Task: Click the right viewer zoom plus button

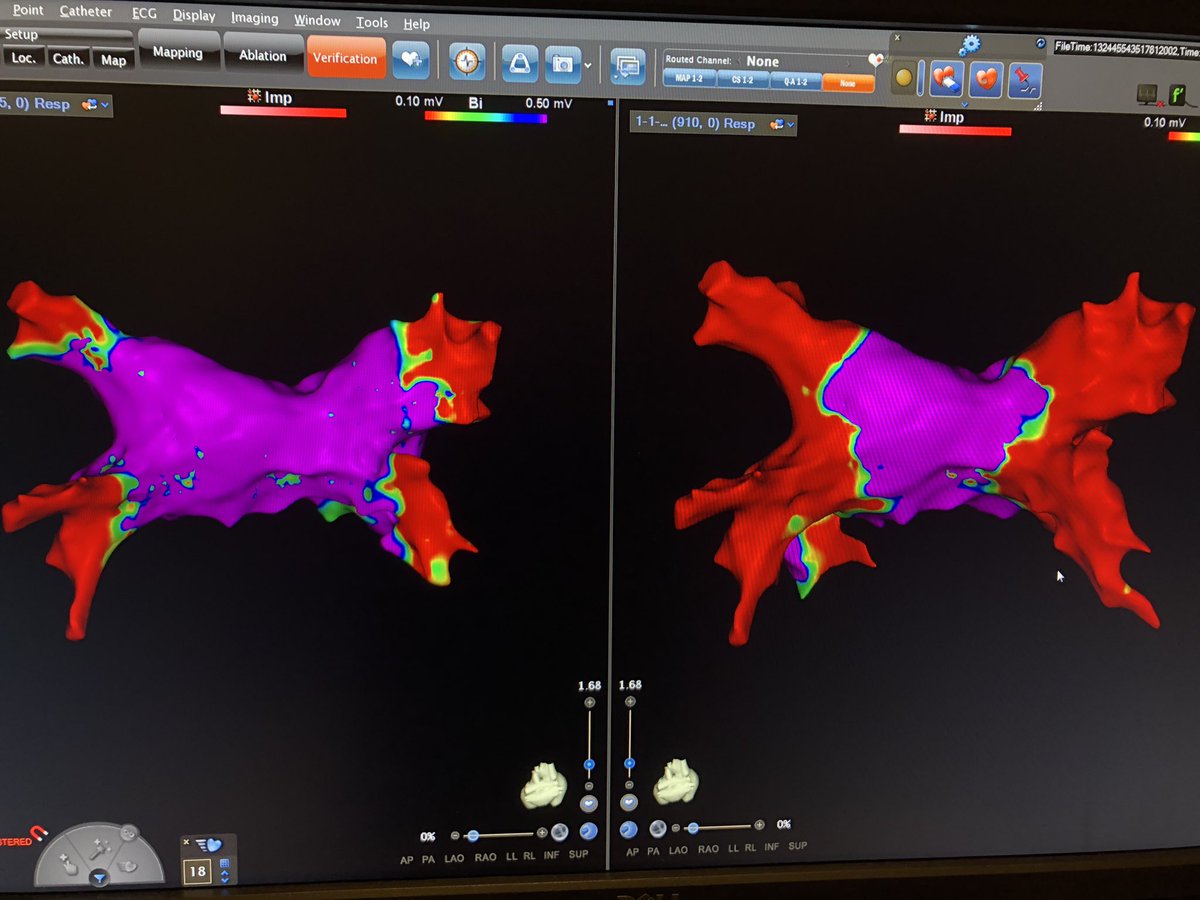Action: (x=630, y=702)
